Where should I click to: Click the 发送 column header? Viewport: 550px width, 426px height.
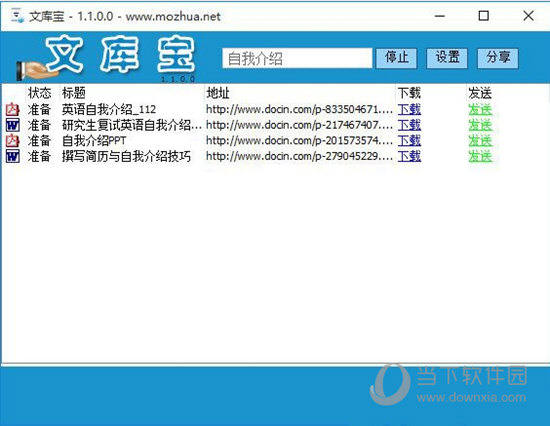[x=480, y=93]
